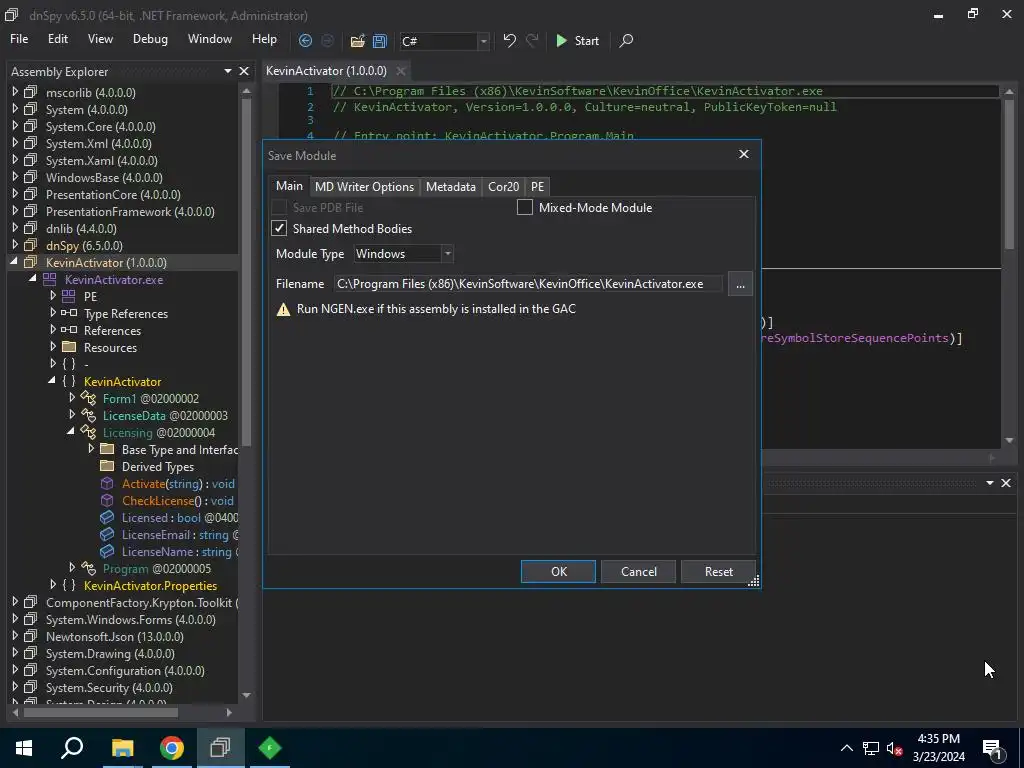Open the File menu
The height and width of the screenshot is (768, 1024).
[19, 39]
